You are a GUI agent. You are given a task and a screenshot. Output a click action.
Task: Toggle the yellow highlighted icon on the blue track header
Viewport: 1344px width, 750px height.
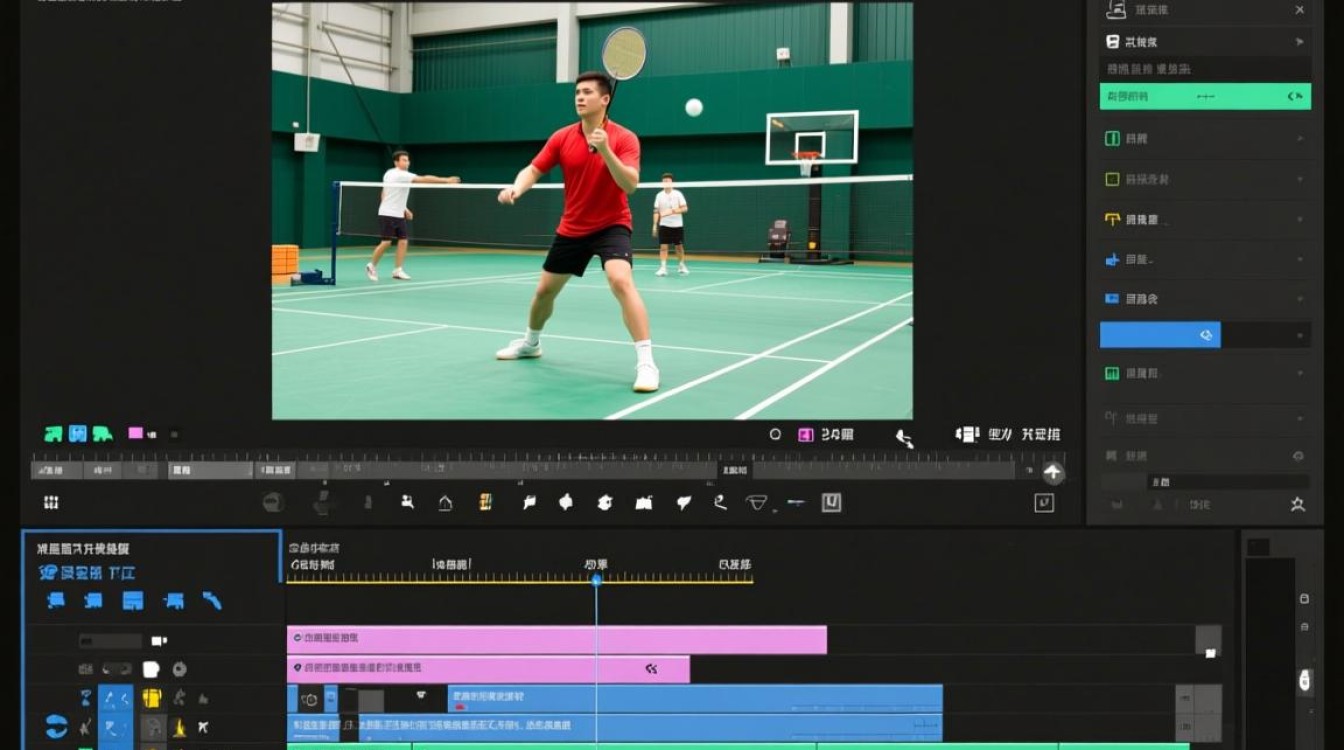[151, 698]
